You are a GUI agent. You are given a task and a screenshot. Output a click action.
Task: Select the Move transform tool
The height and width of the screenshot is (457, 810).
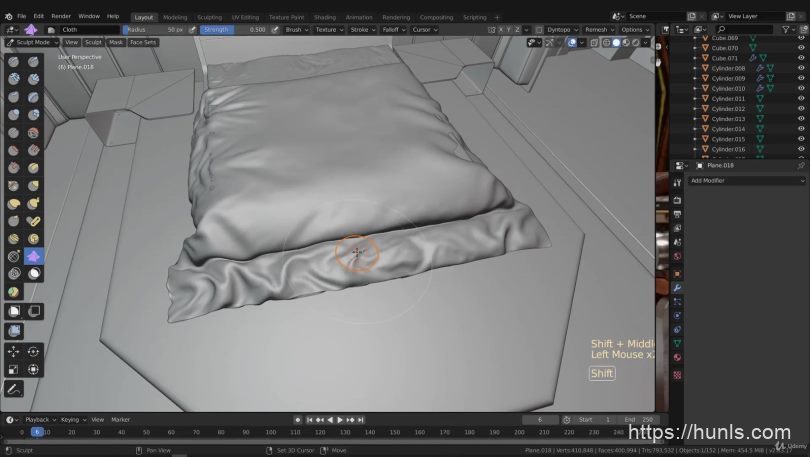[13, 352]
